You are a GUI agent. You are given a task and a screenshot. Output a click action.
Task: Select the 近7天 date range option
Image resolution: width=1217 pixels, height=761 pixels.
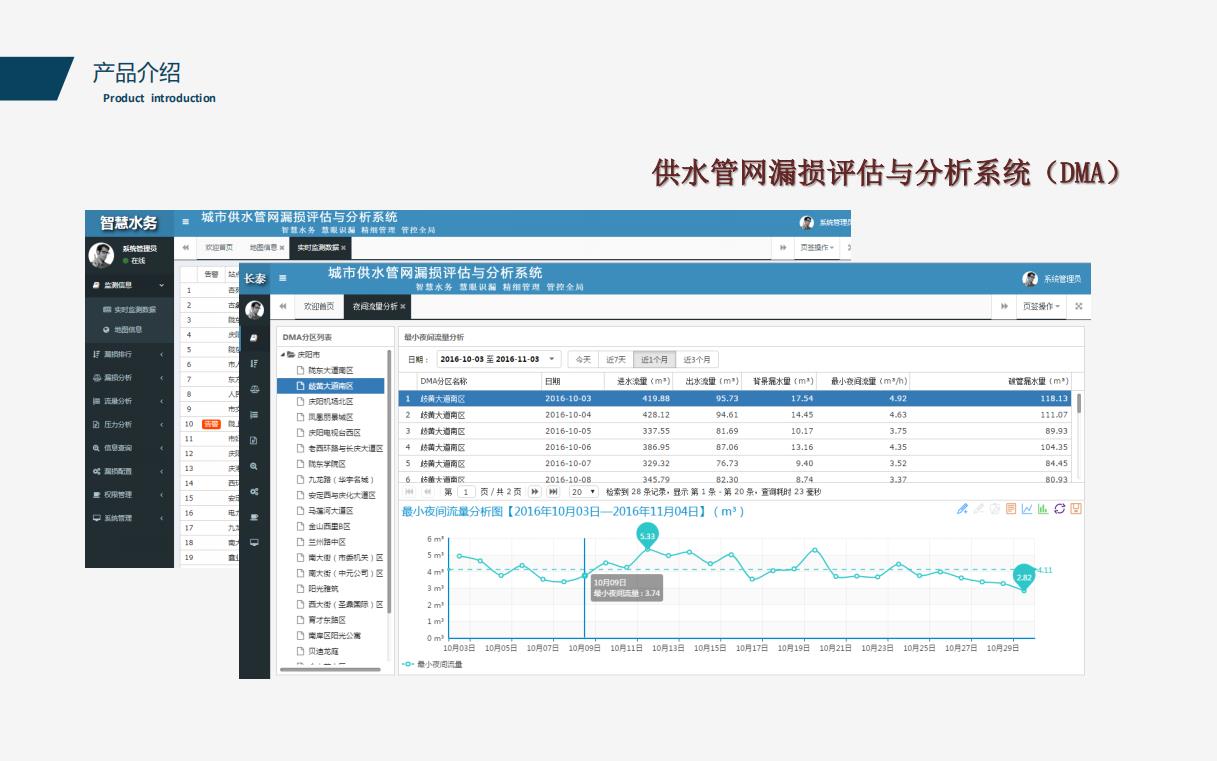616,359
